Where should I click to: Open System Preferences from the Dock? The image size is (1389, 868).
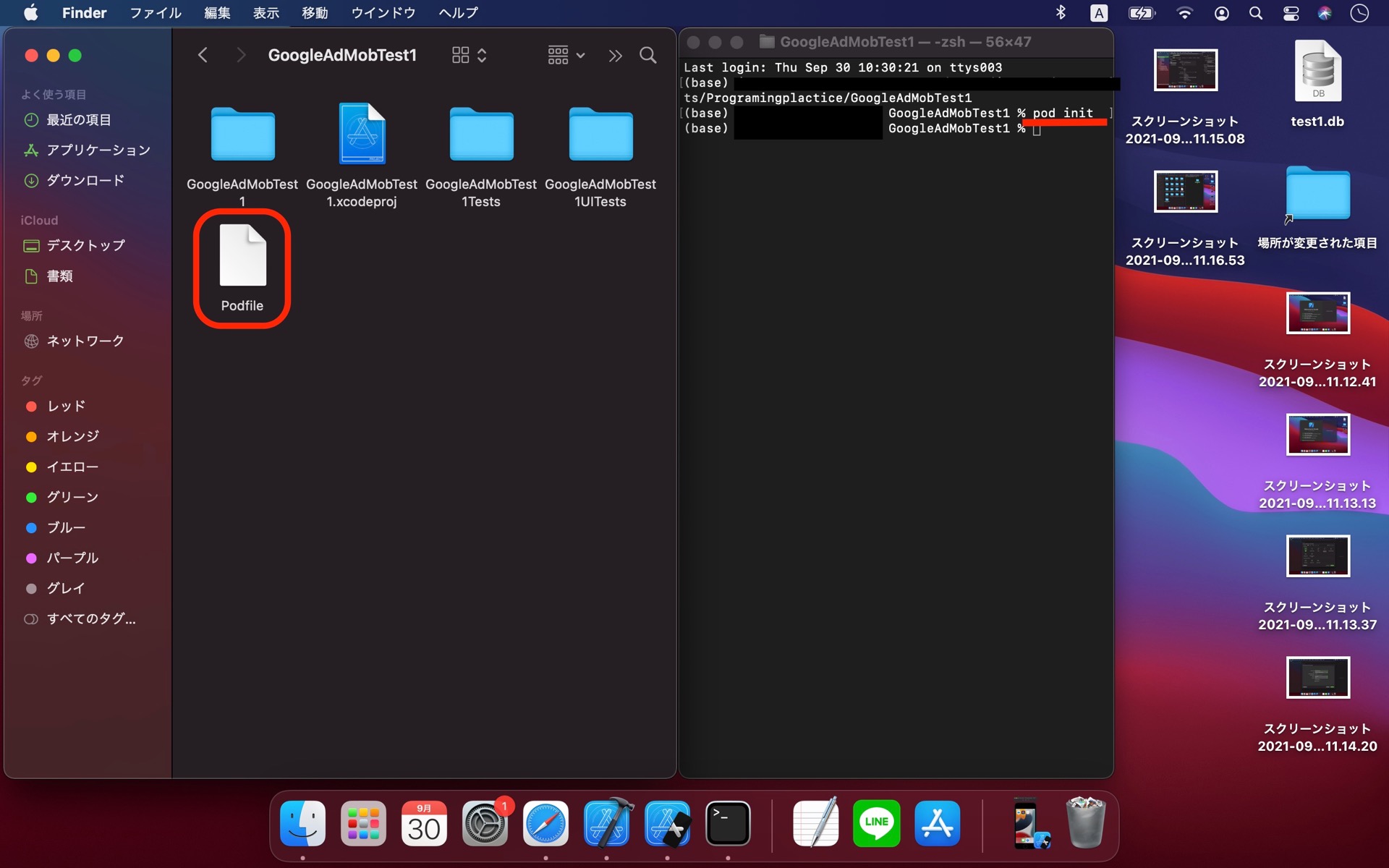[485, 823]
